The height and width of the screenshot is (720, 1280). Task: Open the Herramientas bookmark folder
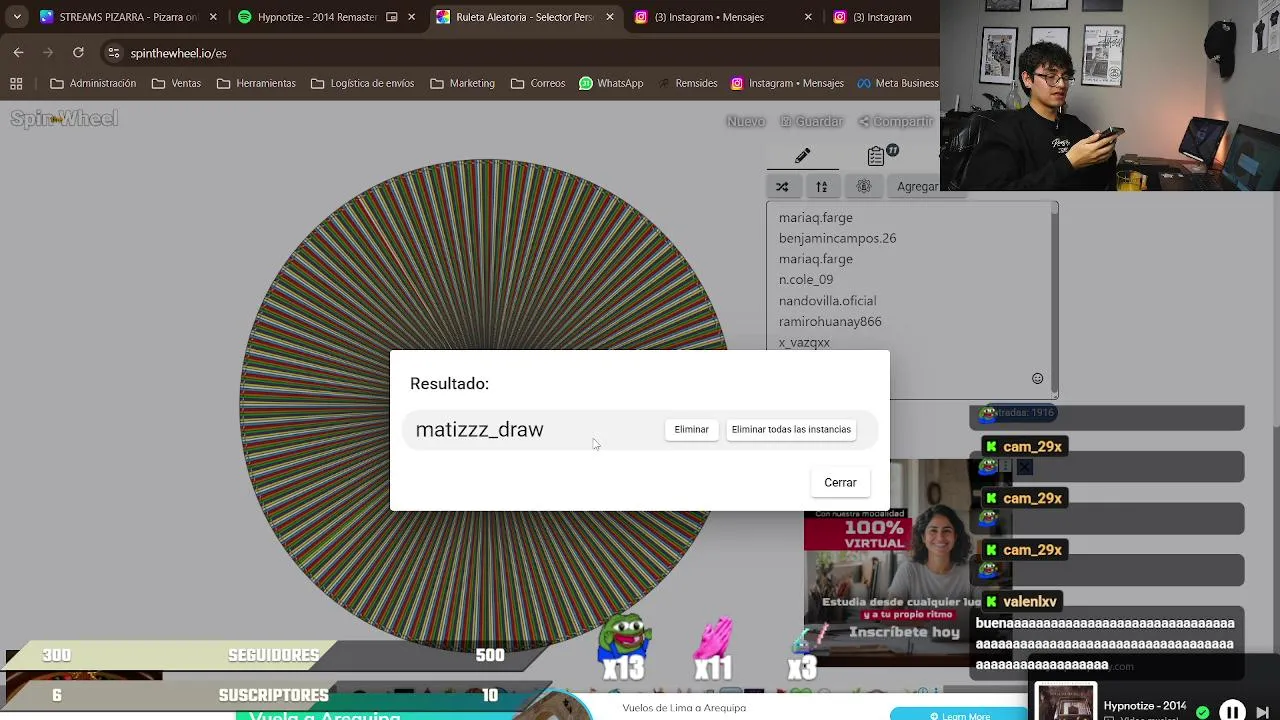256,83
